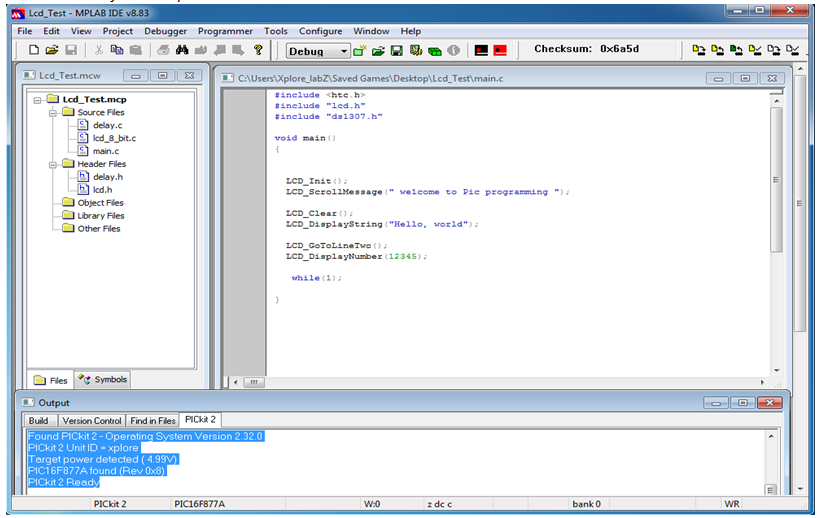Click the yellow Help question mark icon
Screen dimensions: 821x518
(258, 50)
